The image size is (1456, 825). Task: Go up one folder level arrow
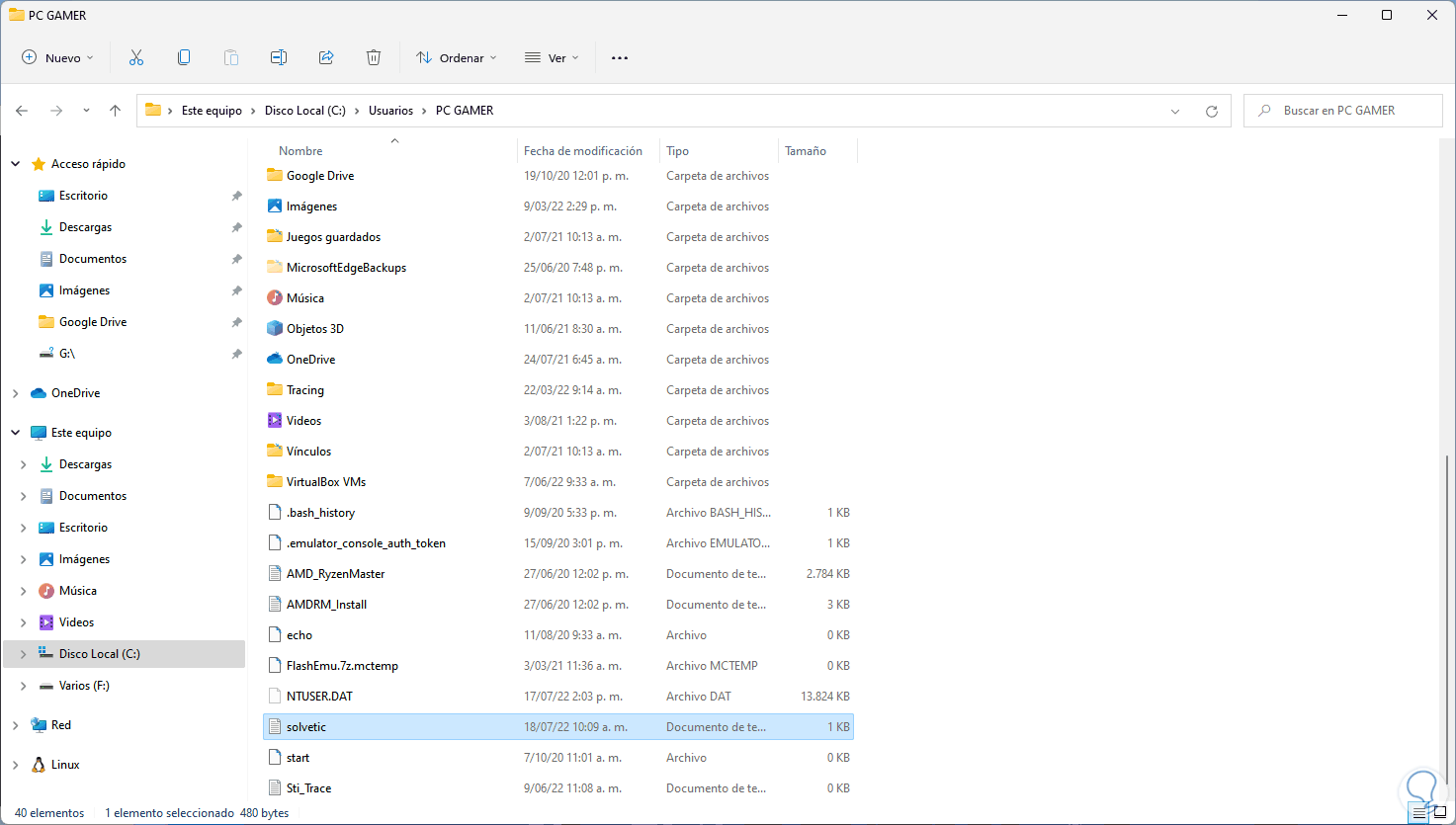116,111
